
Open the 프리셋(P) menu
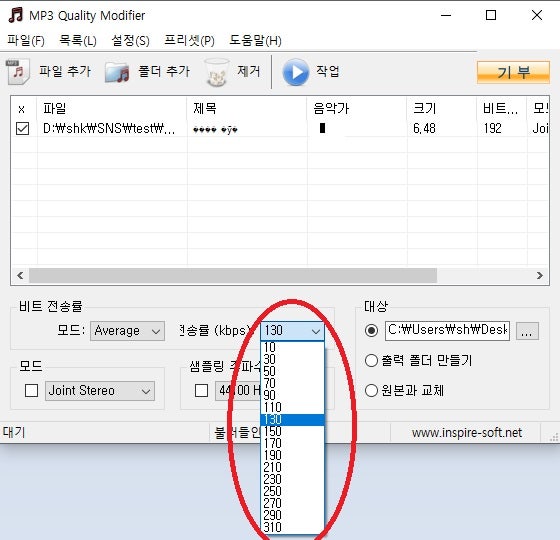coord(189,40)
